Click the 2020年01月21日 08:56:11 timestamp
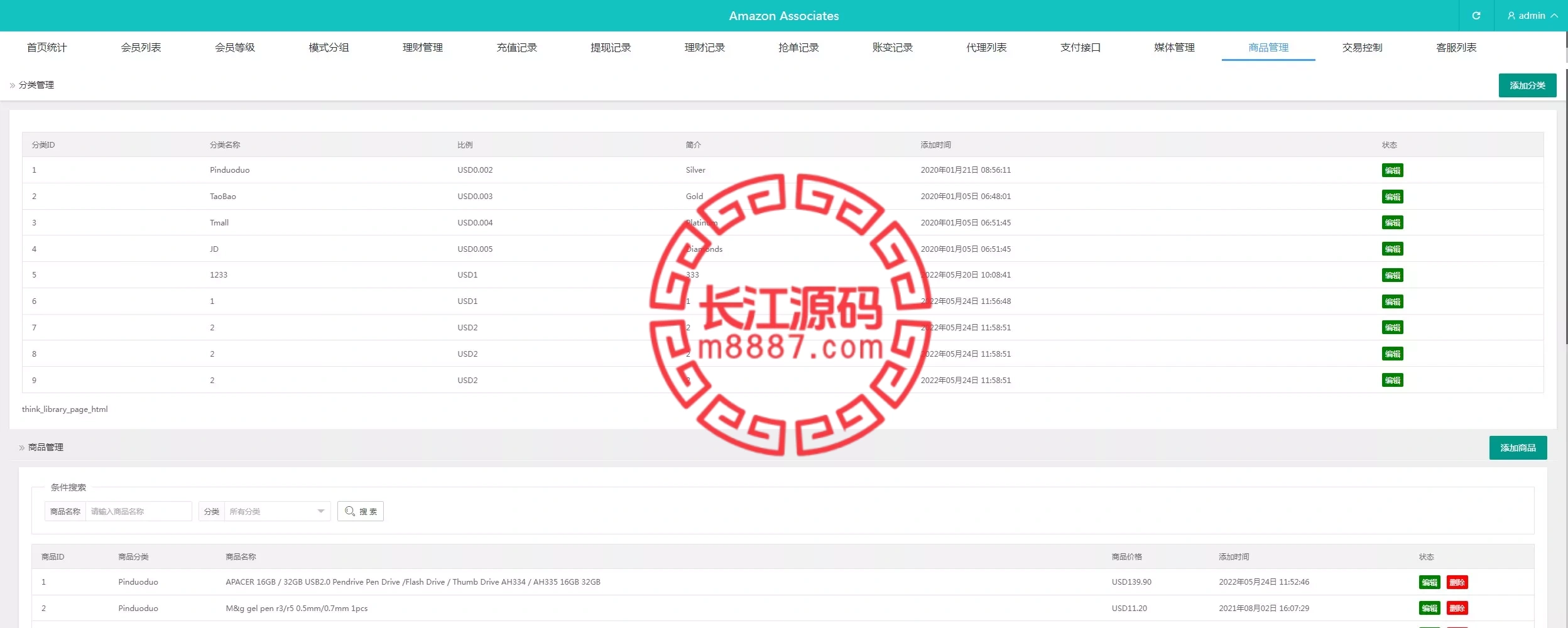 tap(966, 170)
